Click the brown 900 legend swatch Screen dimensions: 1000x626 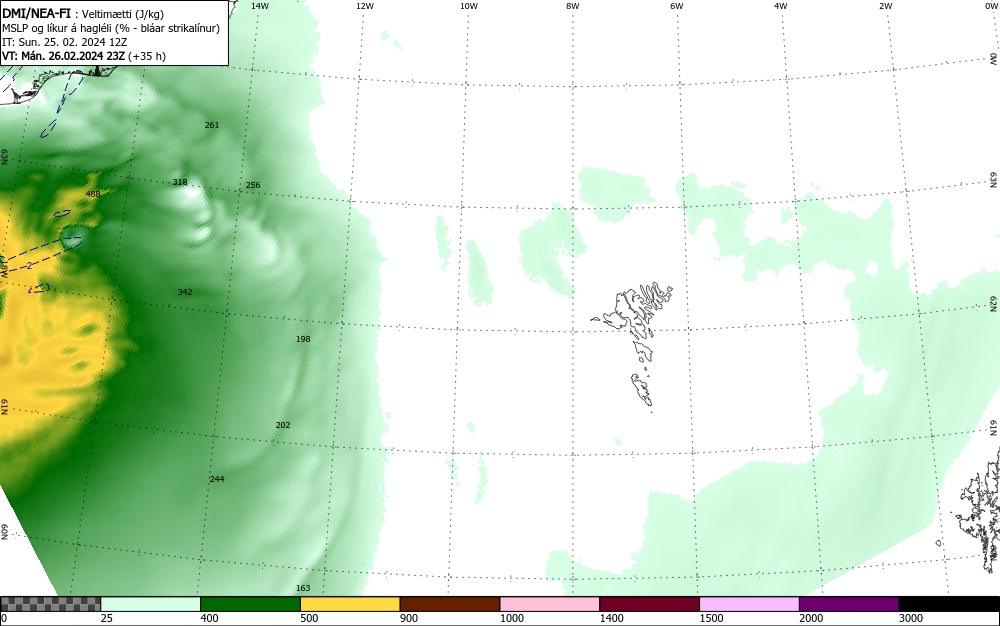450,604
